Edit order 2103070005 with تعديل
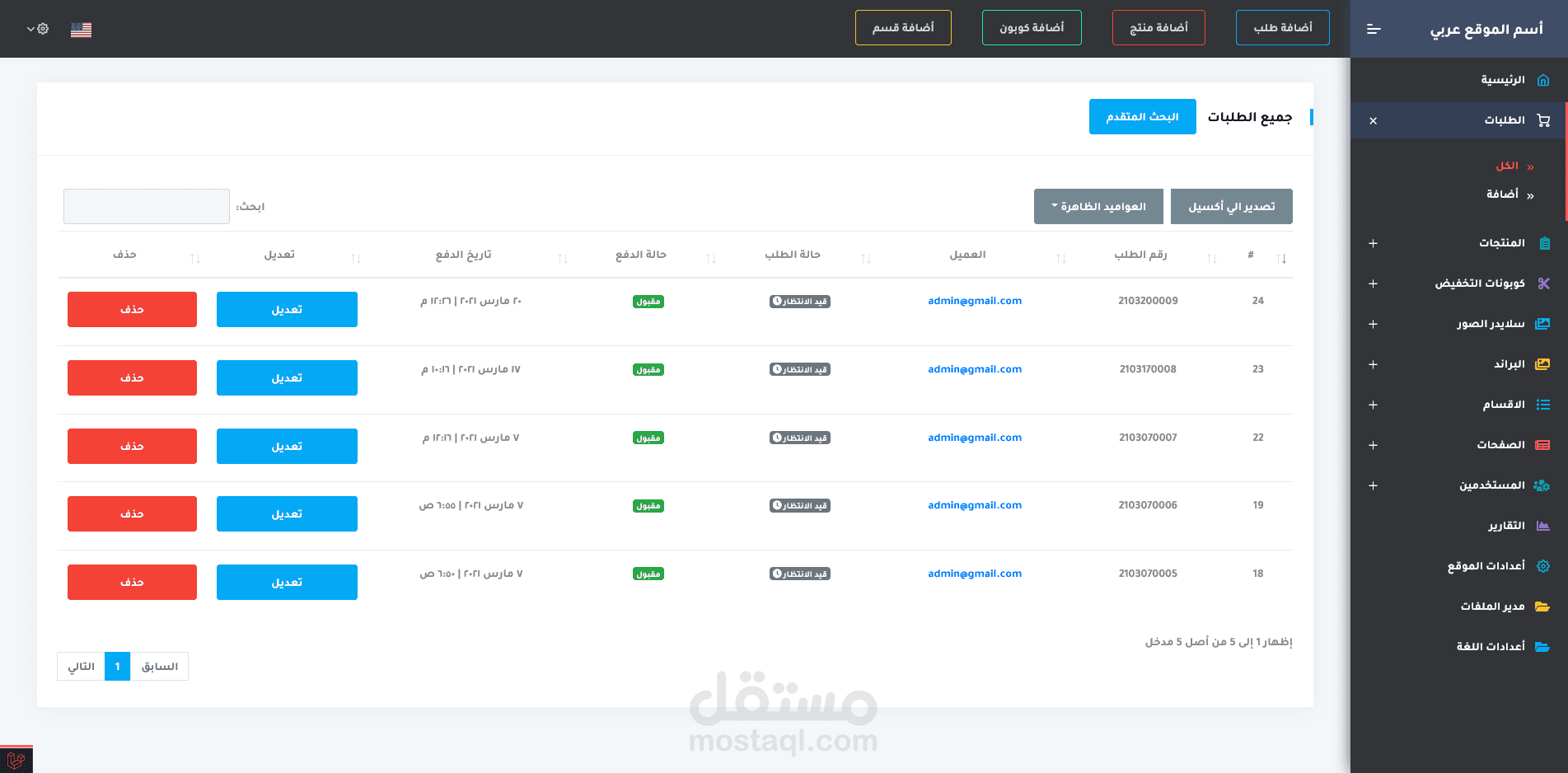Viewport: 1568px width, 773px height. [287, 582]
